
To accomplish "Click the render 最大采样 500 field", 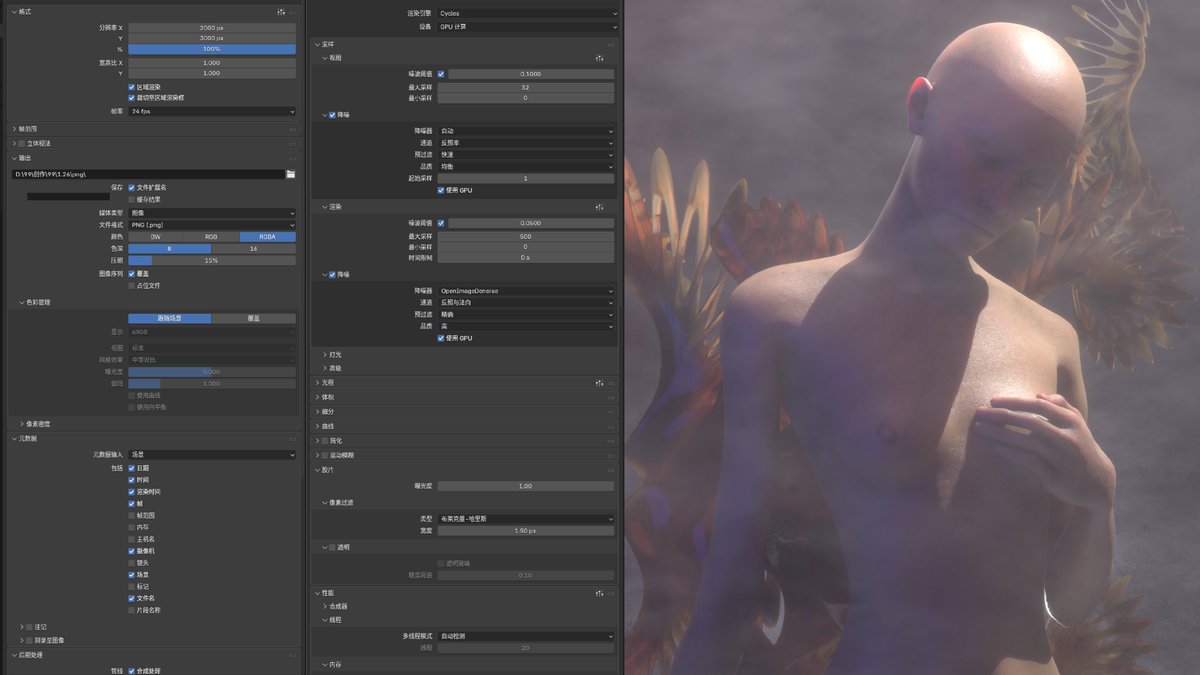I will pyautogui.click(x=526, y=236).
